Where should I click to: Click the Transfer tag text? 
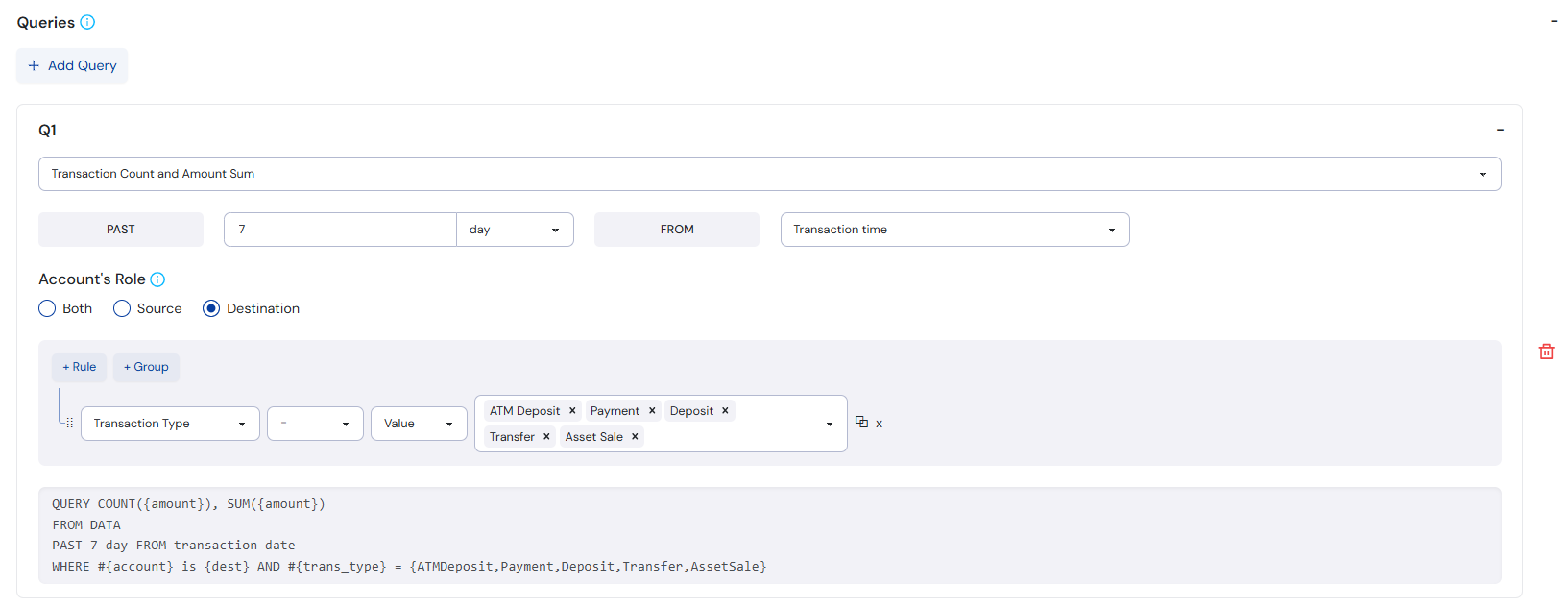pyautogui.click(x=512, y=437)
